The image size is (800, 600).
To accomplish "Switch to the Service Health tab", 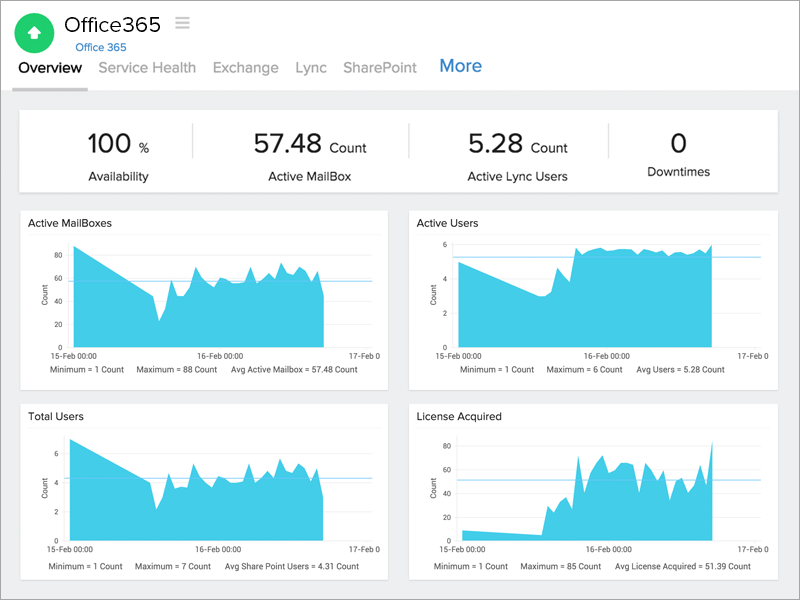I will pyautogui.click(x=147, y=68).
